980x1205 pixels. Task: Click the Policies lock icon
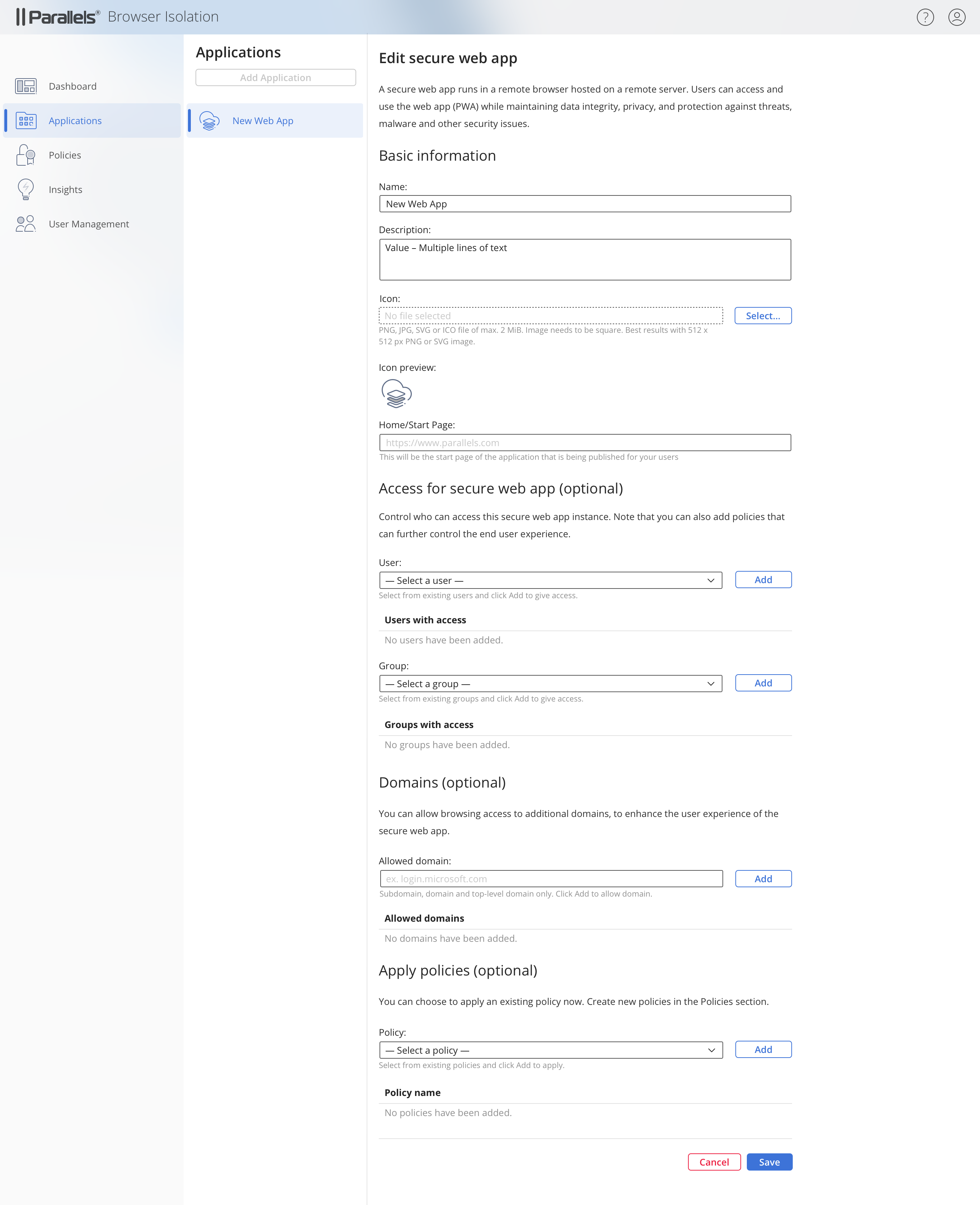tap(26, 155)
